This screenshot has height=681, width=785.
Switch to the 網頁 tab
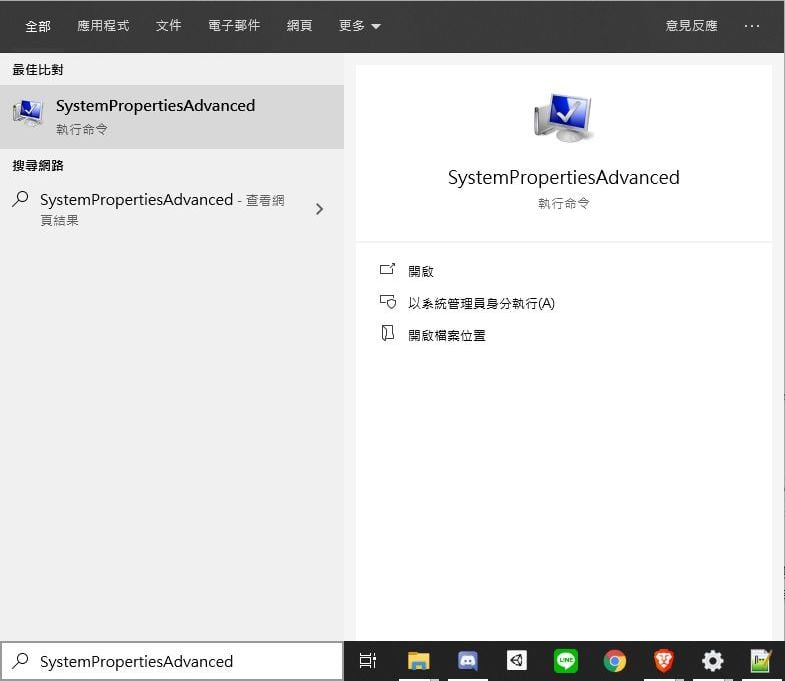[299, 26]
